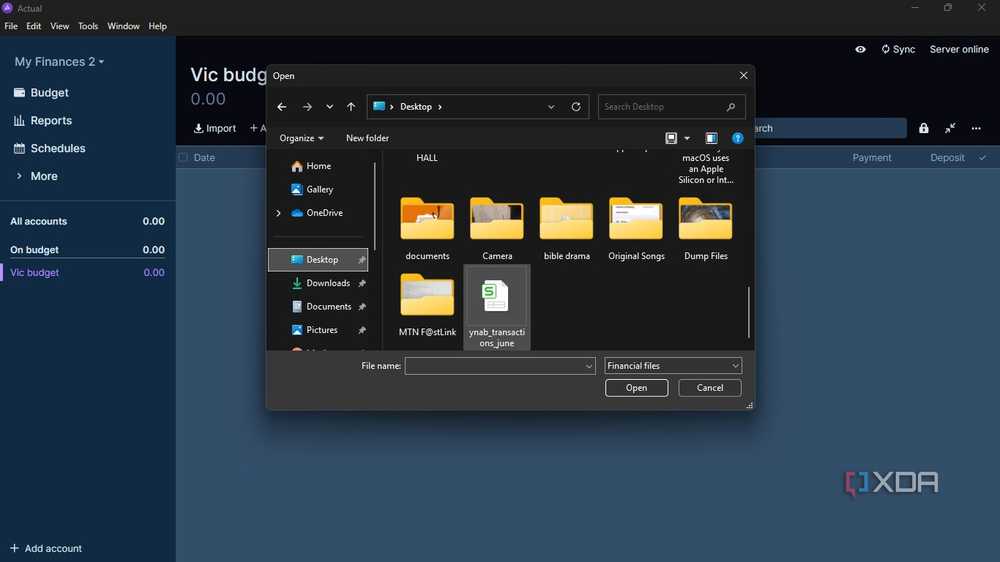Select the ynab_transactions_june file

coord(497,307)
